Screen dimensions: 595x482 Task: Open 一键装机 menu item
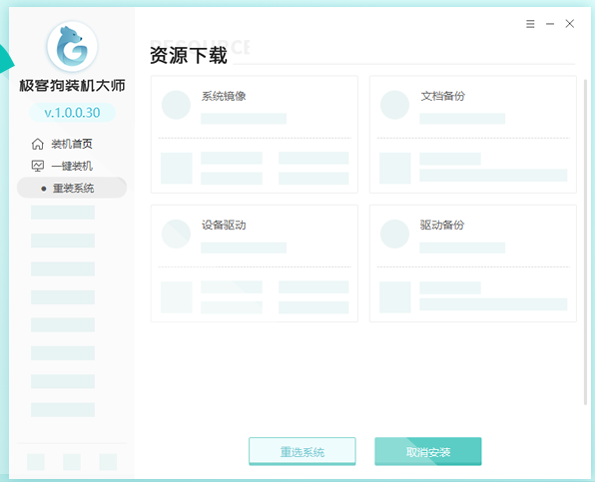pyautogui.click(x=72, y=166)
